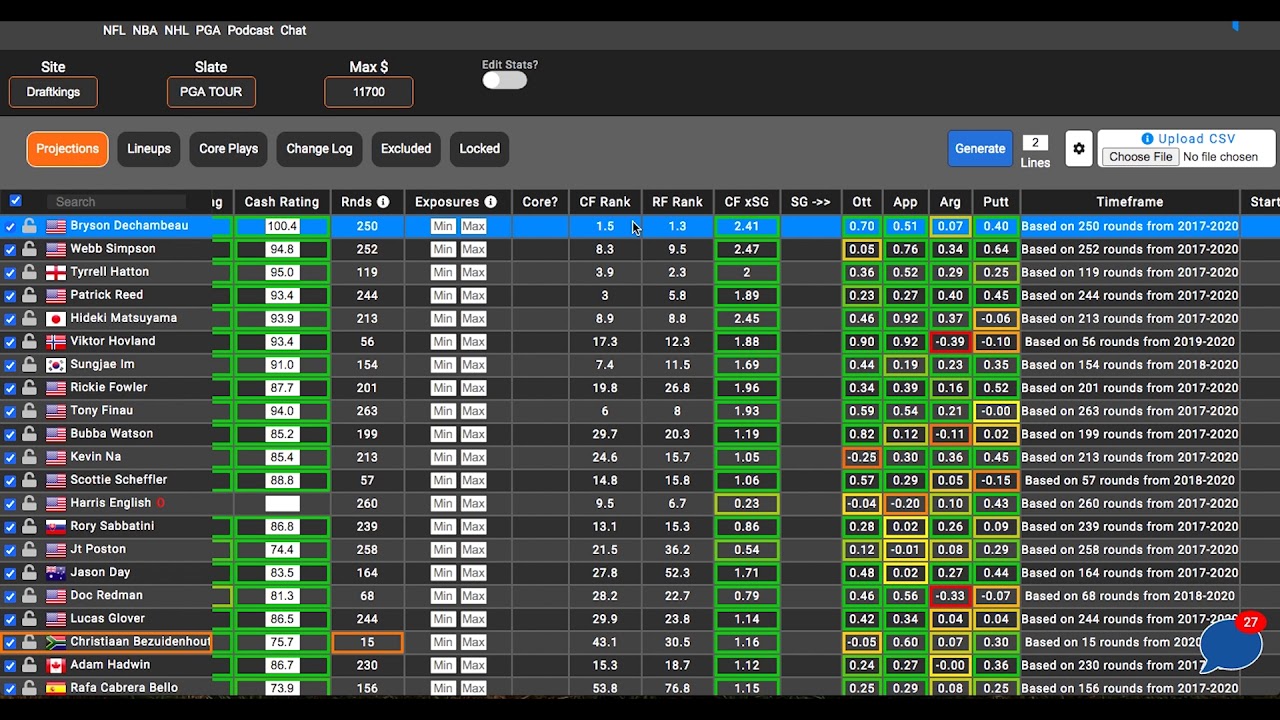This screenshot has height=720, width=1280.
Task: Open the Podcast menu link
Action: tap(250, 31)
